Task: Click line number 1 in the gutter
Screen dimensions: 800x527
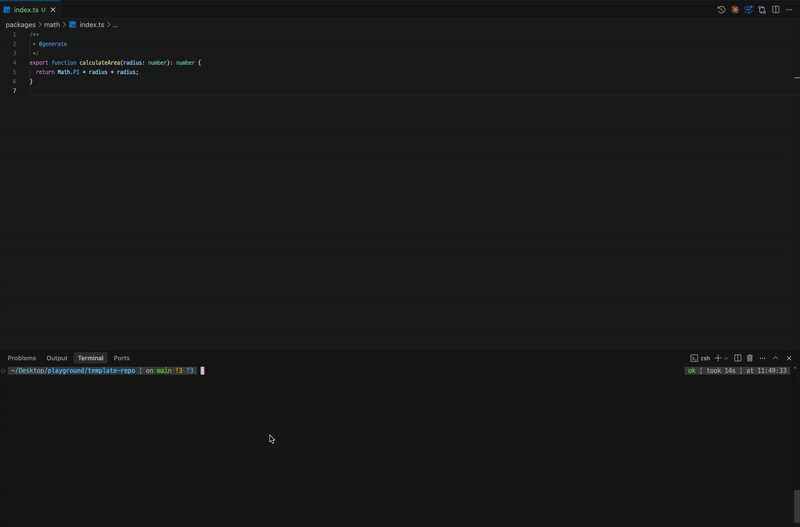Action: pos(14,35)
